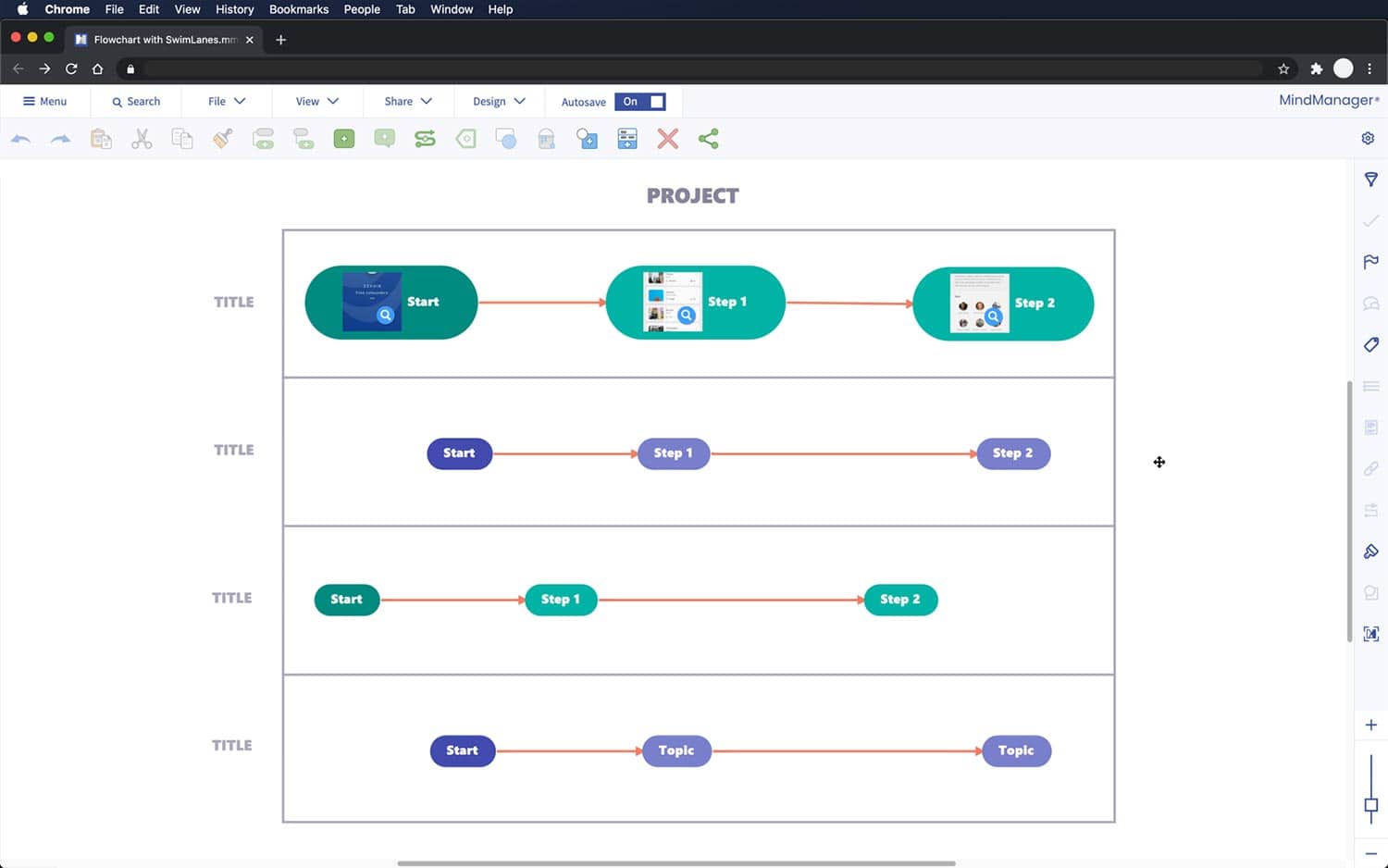This screenshot has width=1388, height=868.
Task: Click the scissors cut icon
Action: pyautogui.click(x=142, y=139)
